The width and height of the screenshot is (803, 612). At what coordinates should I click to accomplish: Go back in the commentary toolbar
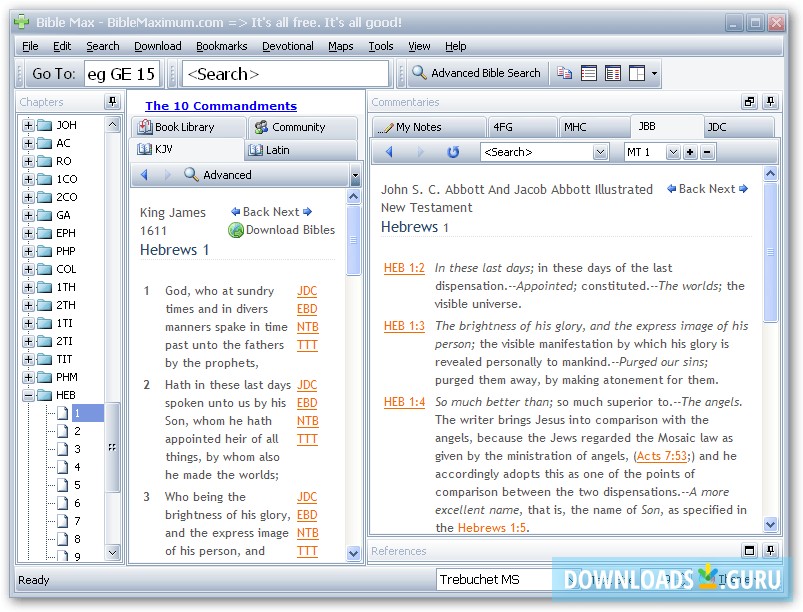tap(389, 152)
